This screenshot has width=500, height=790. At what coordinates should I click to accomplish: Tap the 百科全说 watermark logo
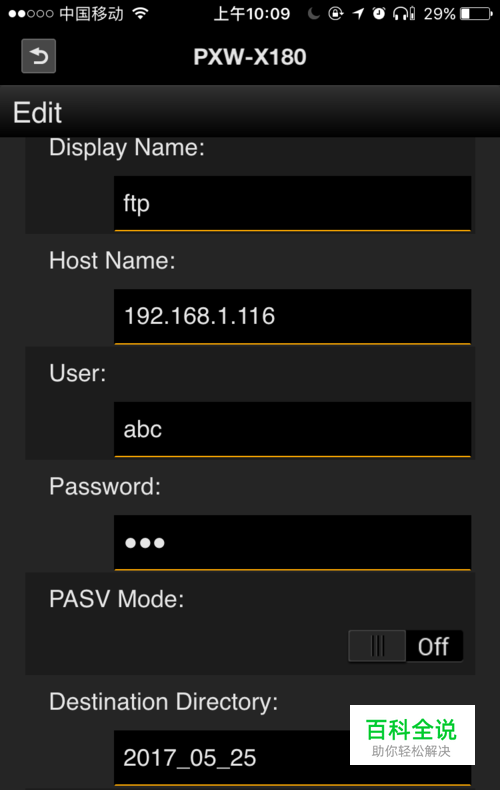click(412, 735)
